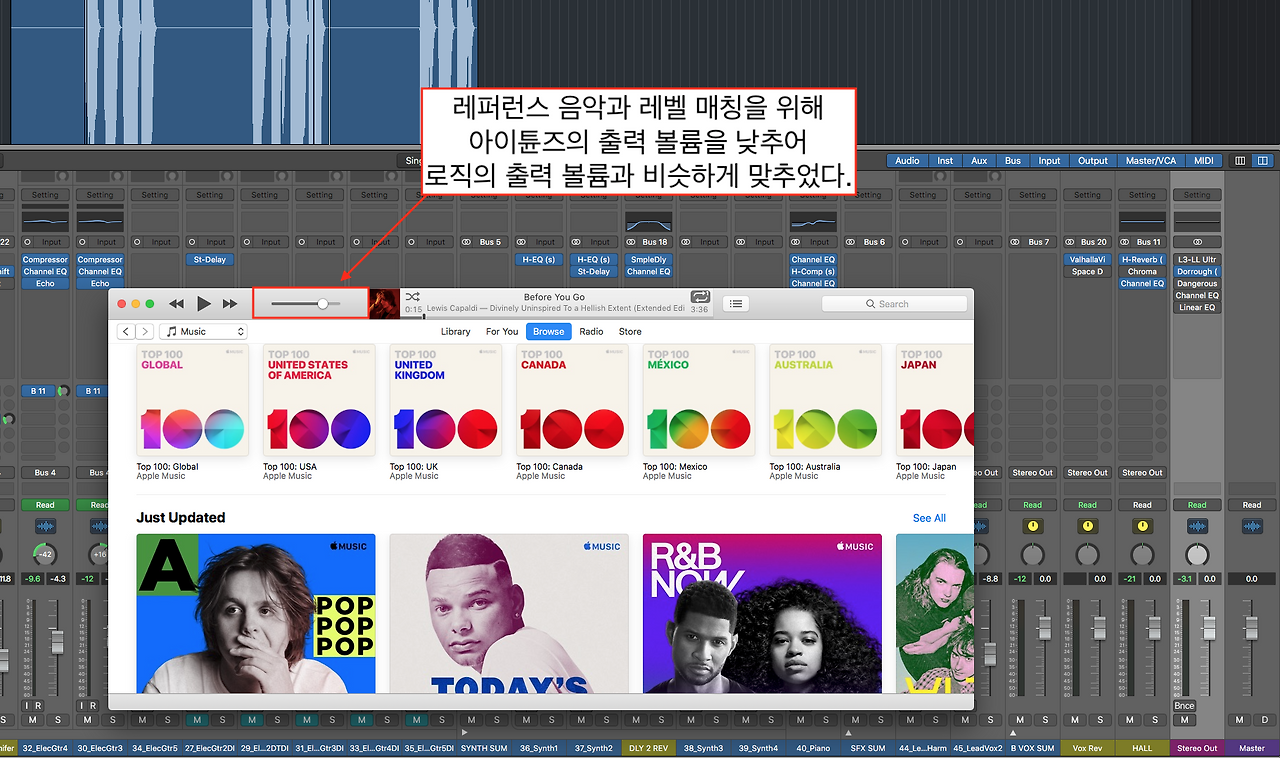
Task: Click the iTunes Search field
Action: [894, 304]
